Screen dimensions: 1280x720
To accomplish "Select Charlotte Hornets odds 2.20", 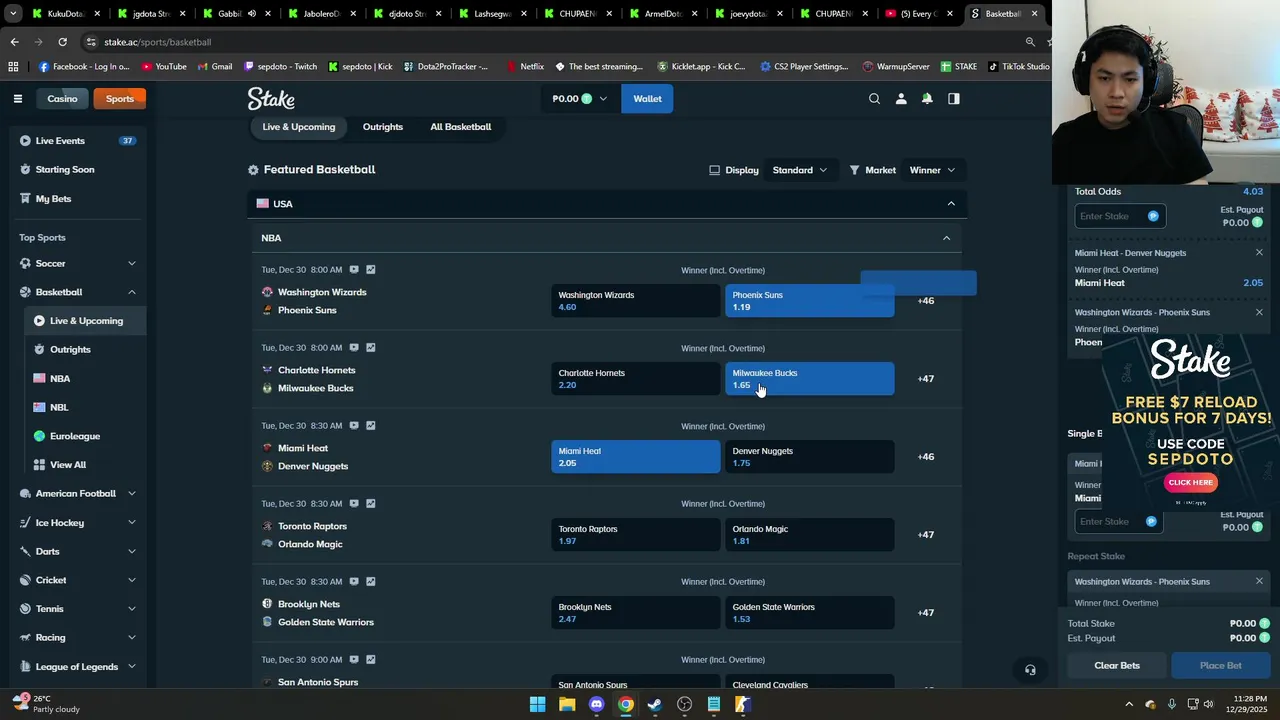I will coord(635,379).
